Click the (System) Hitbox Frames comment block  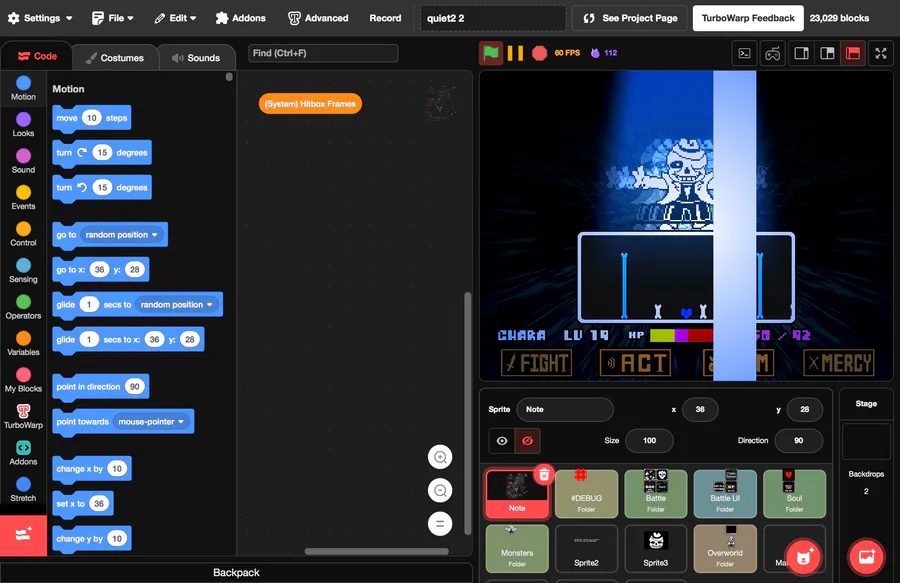click(x=310, y=104)
